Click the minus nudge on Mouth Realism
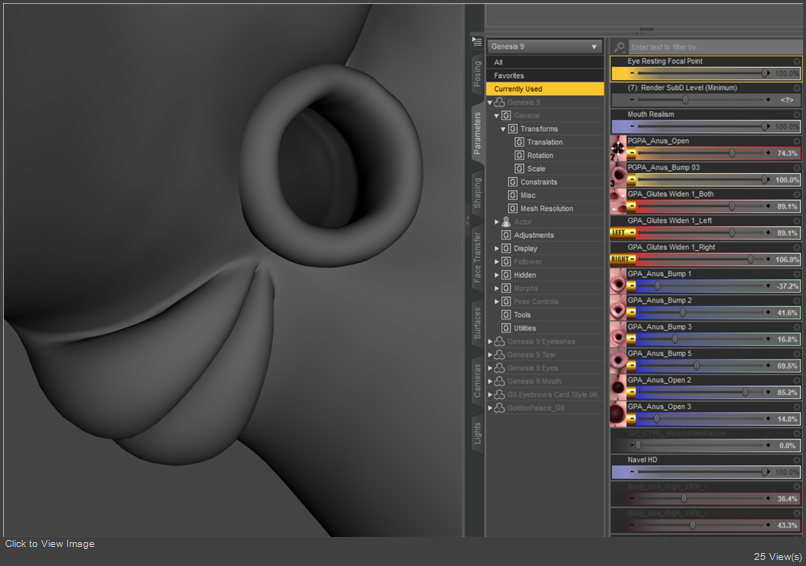This screenshot has width=806, height=566. pyautogui.click(x=632, y=126)
